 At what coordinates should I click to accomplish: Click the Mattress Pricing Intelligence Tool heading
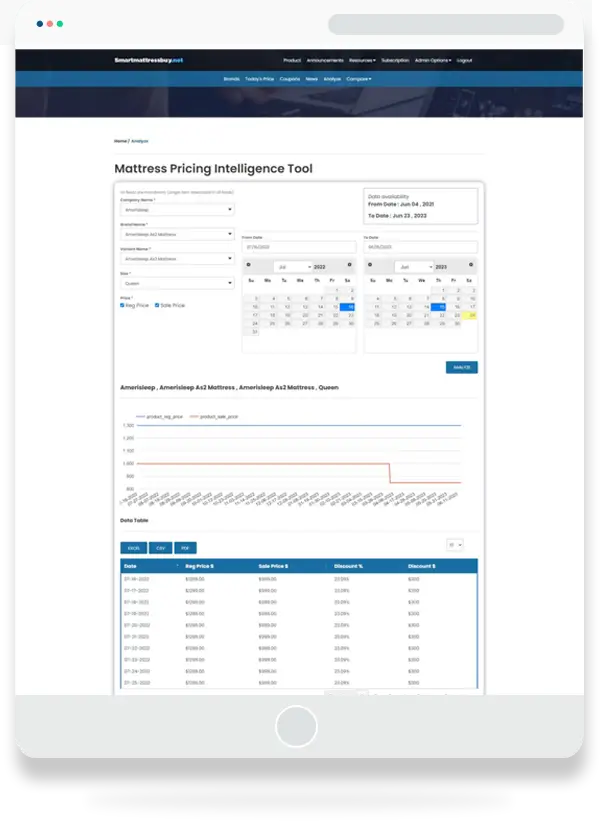tap(214, 169)
